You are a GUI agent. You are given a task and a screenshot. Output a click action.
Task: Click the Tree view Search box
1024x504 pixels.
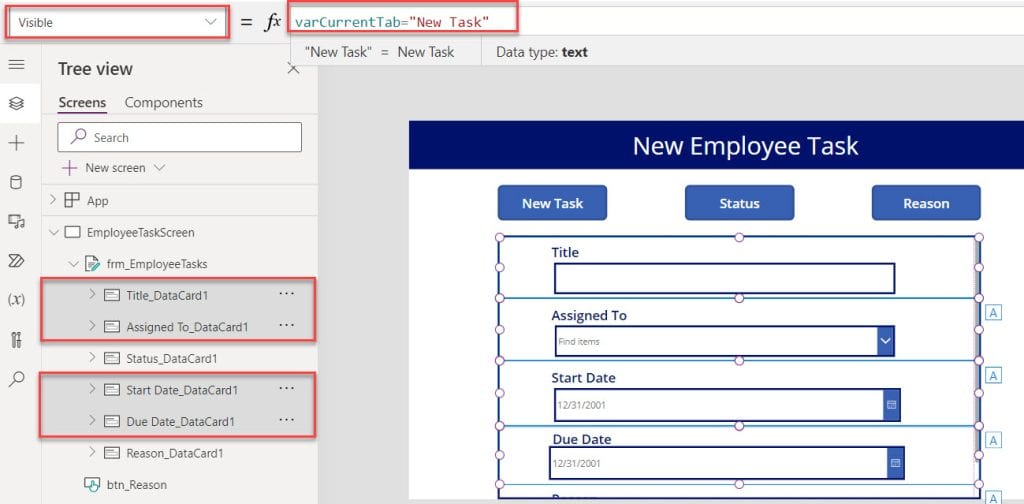pos(180,137)
